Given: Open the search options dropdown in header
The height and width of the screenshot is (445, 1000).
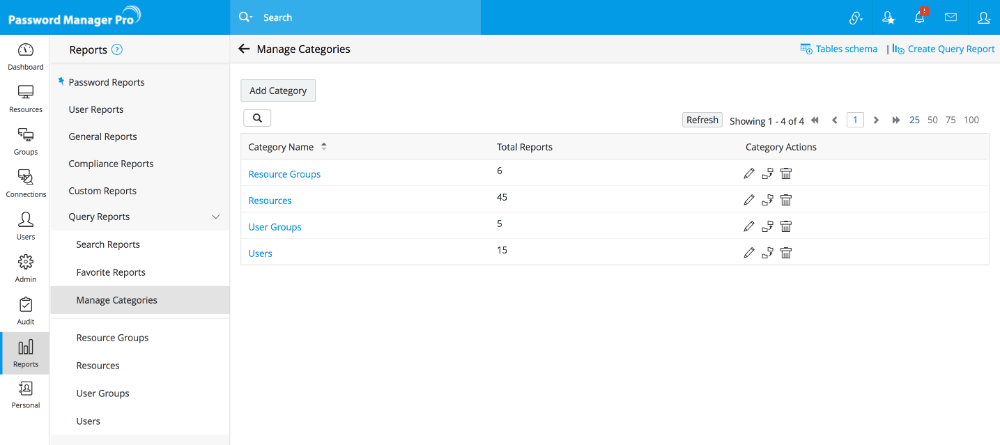Looking at the screenshot, I should [x=247, y=18].
